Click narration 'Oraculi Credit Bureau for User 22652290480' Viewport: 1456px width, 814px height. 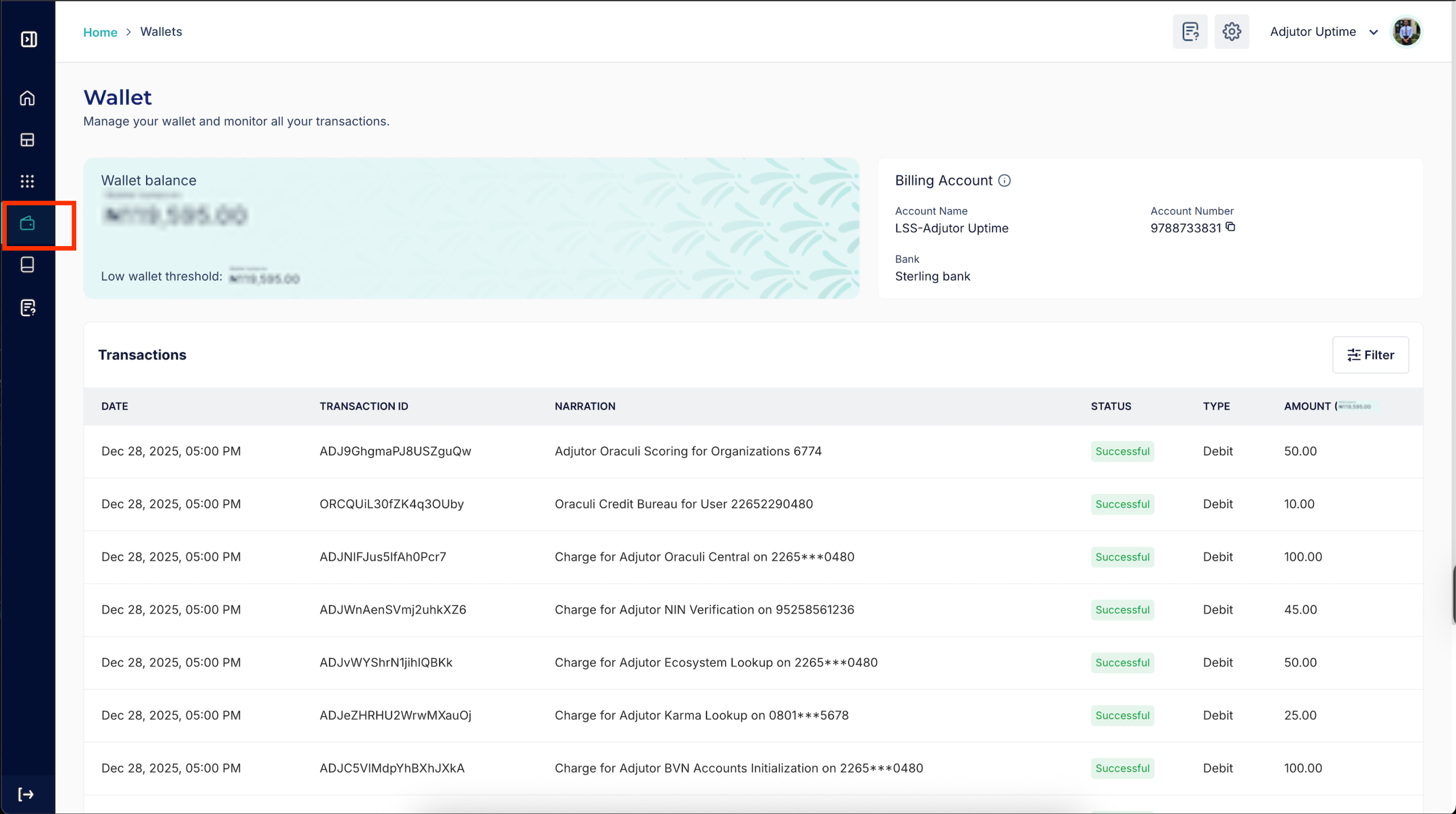(x=684, y=504)
